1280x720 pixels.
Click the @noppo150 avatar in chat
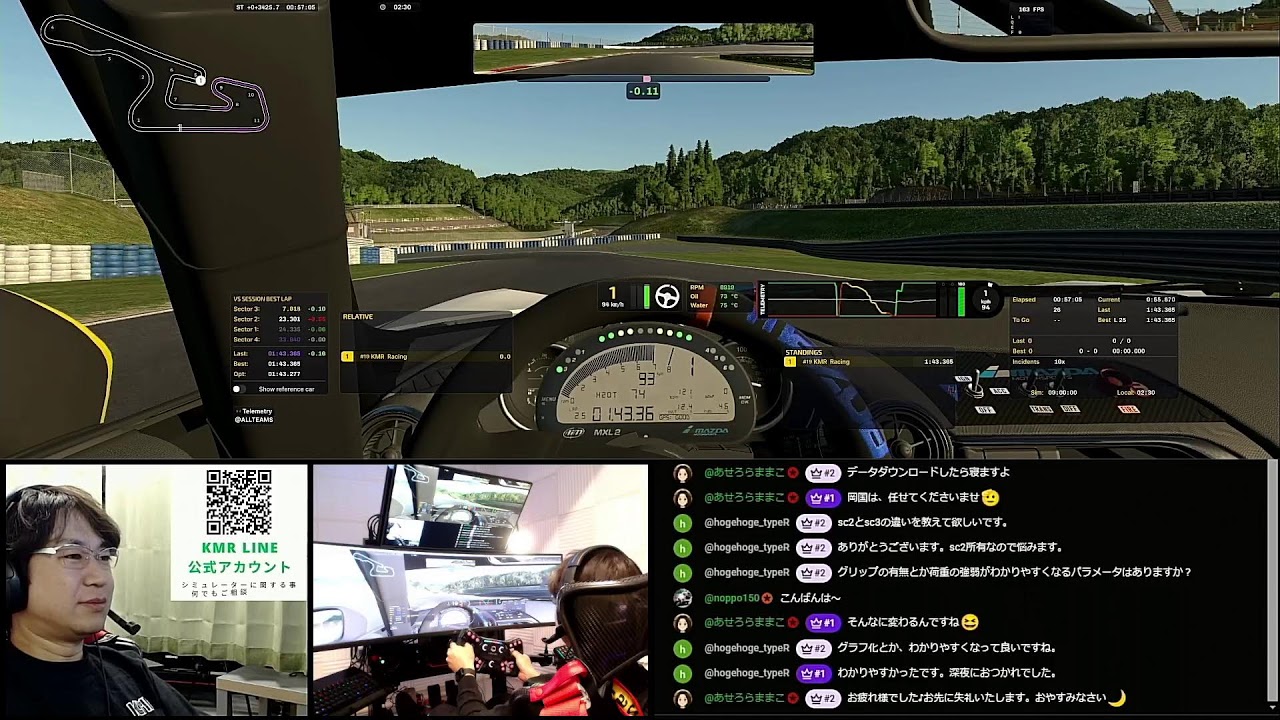point(683,598)
